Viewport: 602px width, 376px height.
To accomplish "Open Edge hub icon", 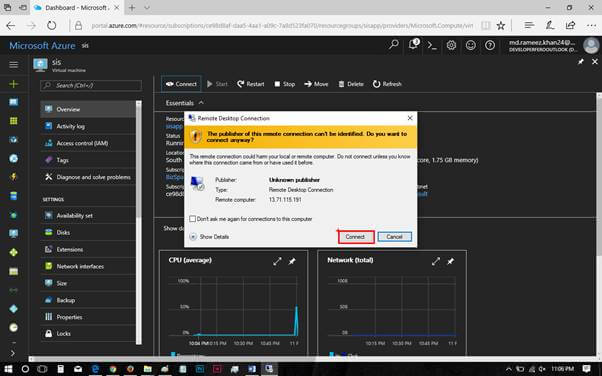I will (529, 25).
